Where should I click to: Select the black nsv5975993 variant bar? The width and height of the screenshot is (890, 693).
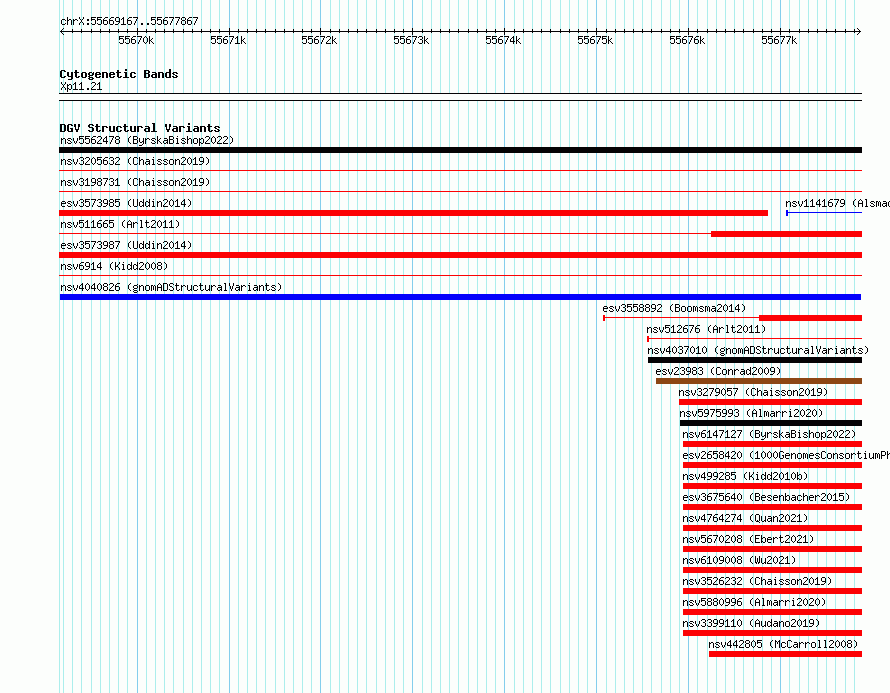point(771,423)
